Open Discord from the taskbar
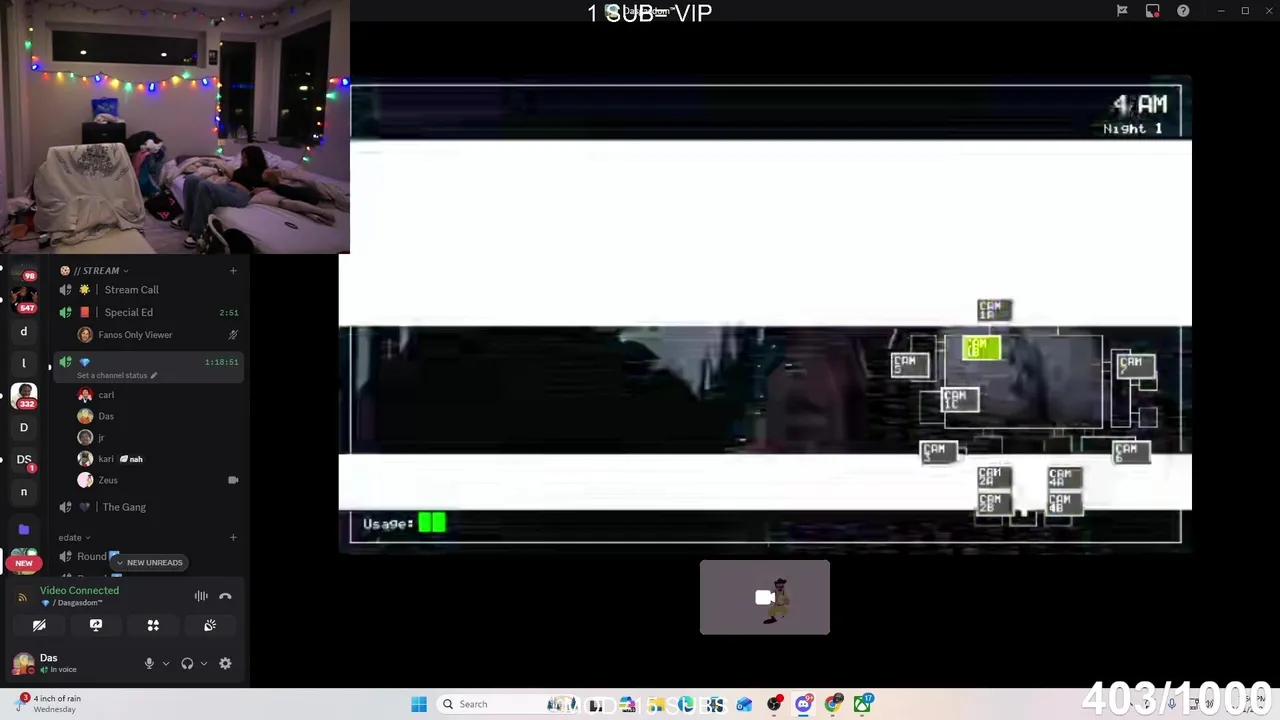The width and height of the screenshot is (1280, 720). click(x=803, y=704)
